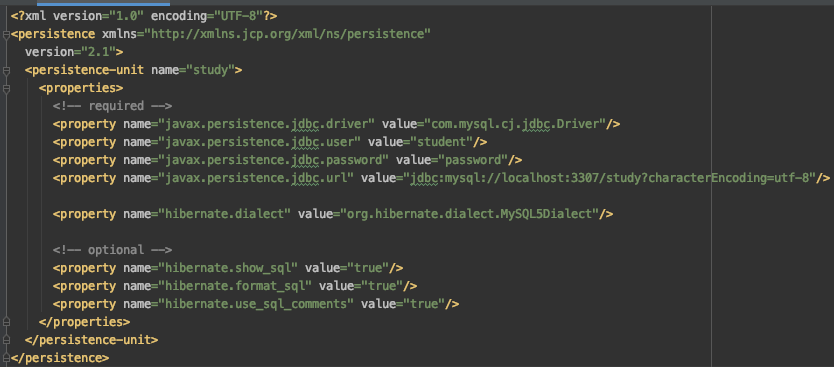Click the "true" value of hibernate.use_sql_comments
The width and height of the screenshot is (834, 367).
tap(424, 304)
